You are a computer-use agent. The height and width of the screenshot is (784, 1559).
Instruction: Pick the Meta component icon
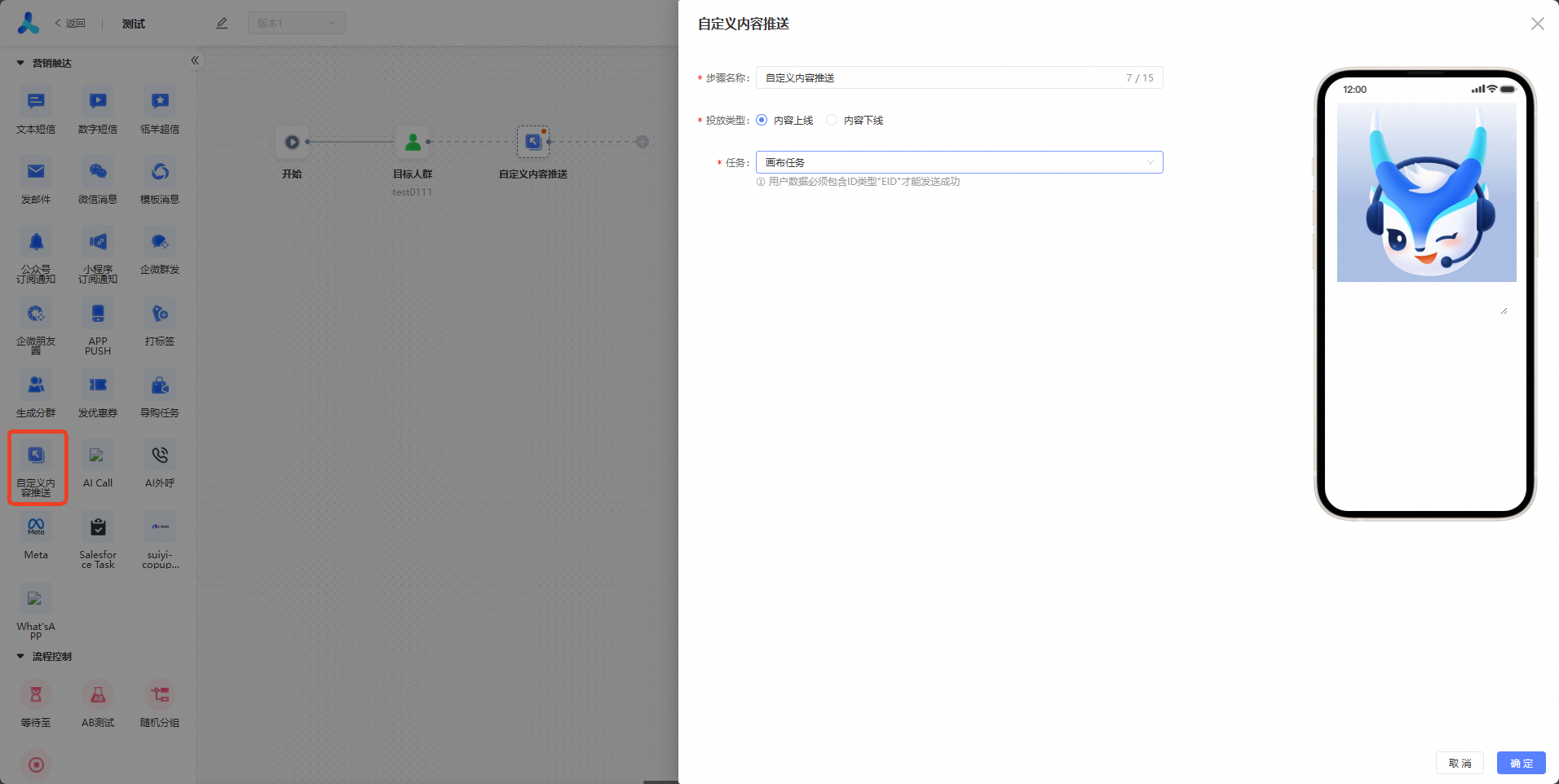[x=36, y=526]
